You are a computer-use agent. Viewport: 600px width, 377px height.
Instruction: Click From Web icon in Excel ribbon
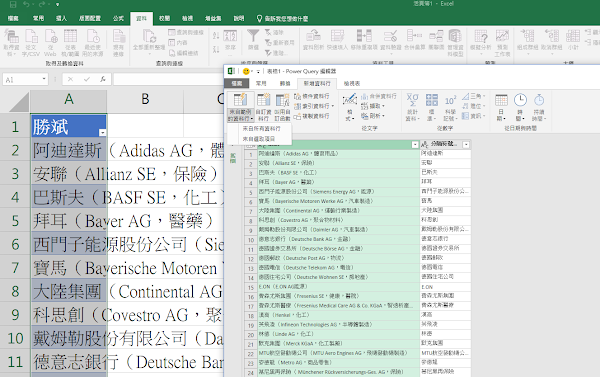click(51, 37)
